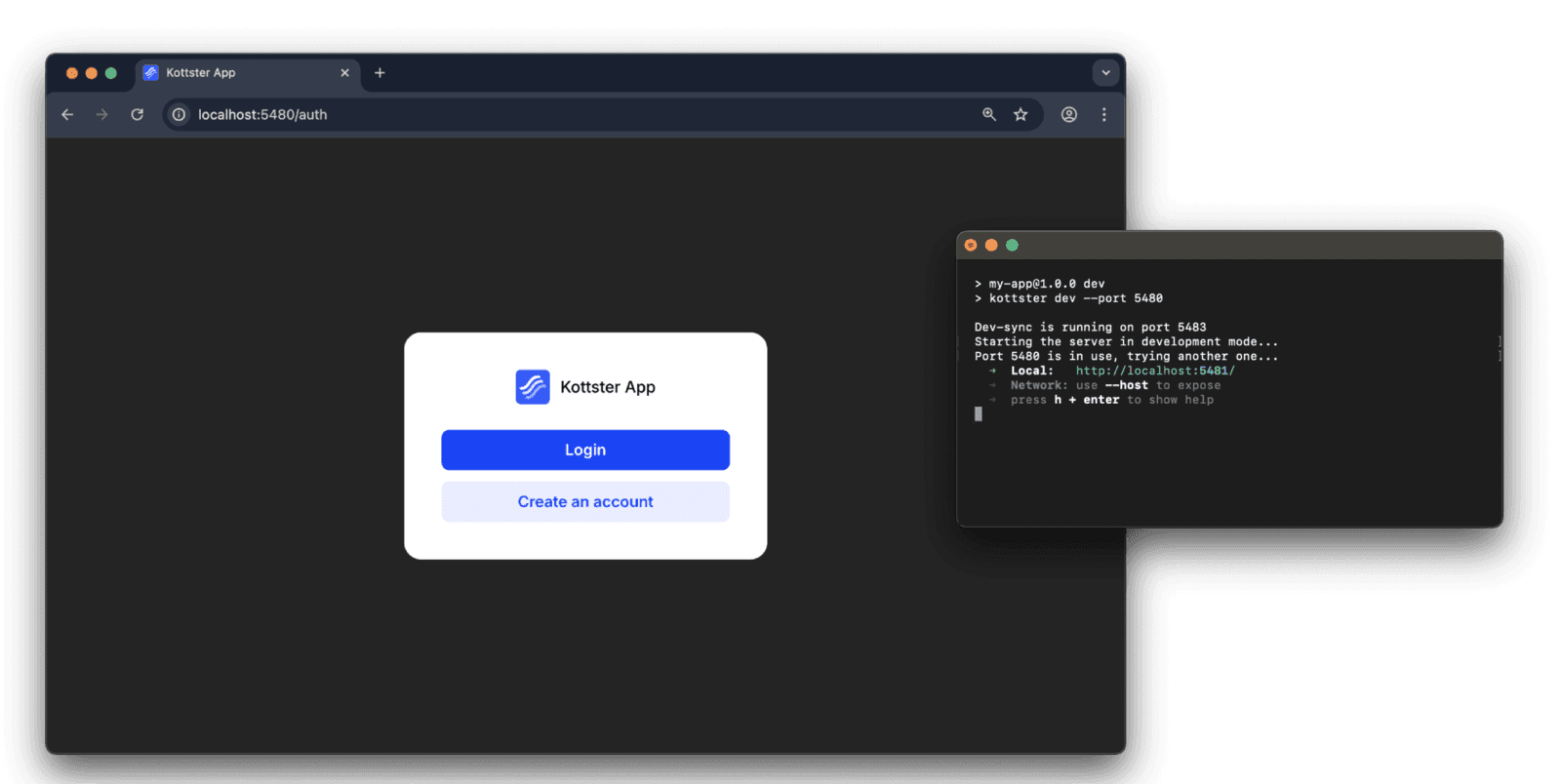
Task: Click the browser forward arrow
Action: [x=101, y=114]
